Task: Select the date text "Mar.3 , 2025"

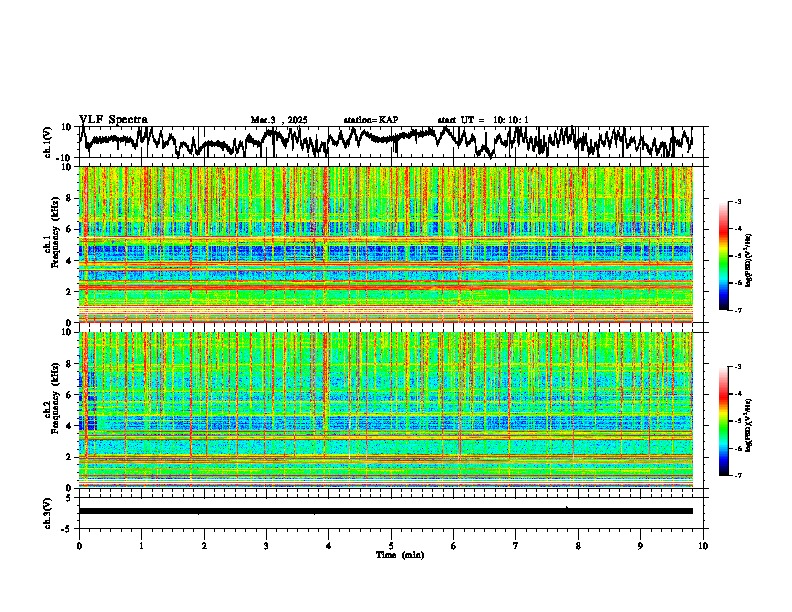Action: tap(279, 120)
